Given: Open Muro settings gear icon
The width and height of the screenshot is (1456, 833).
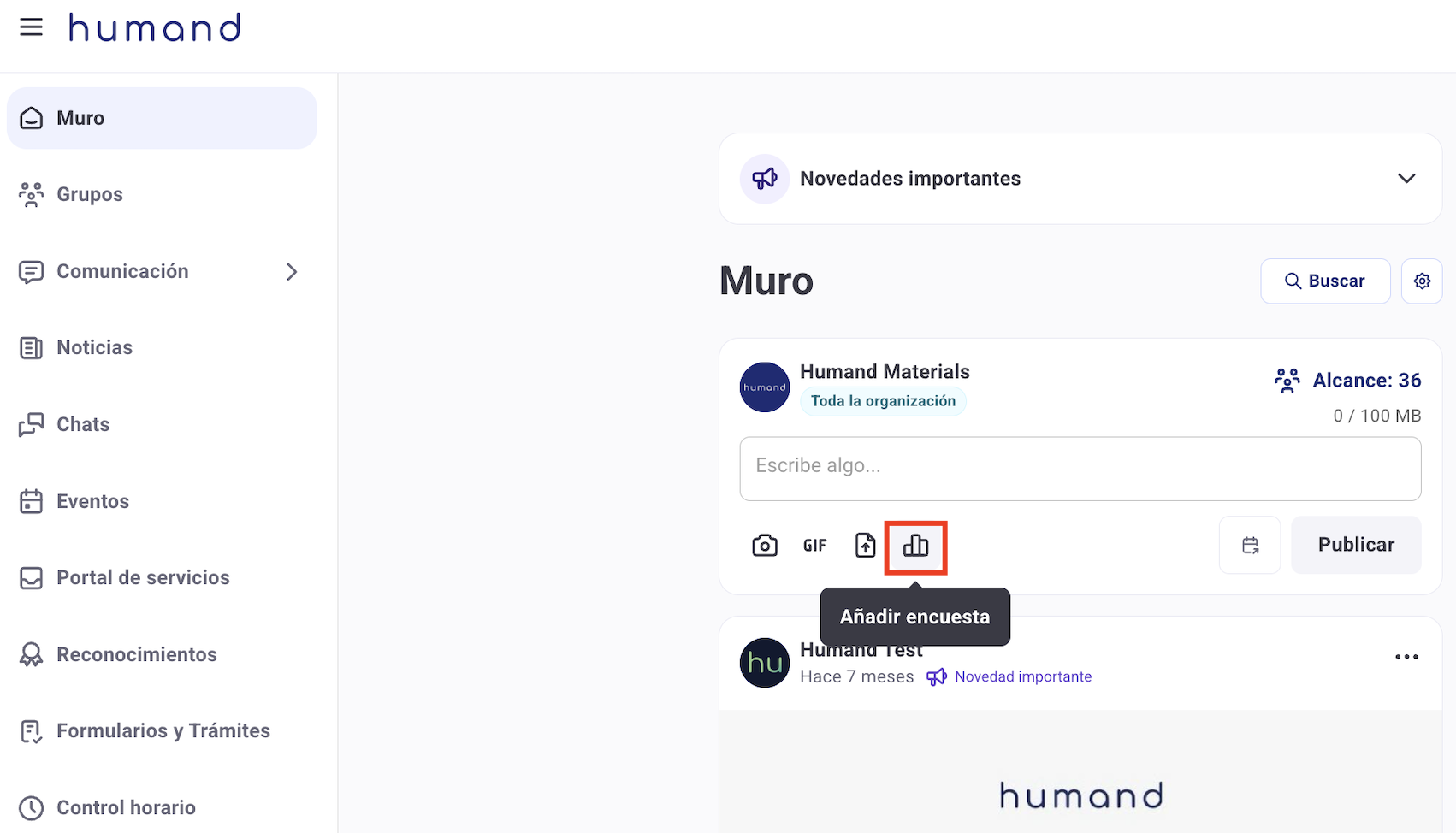Looking at the screenshot, I should pos(1422,281).
